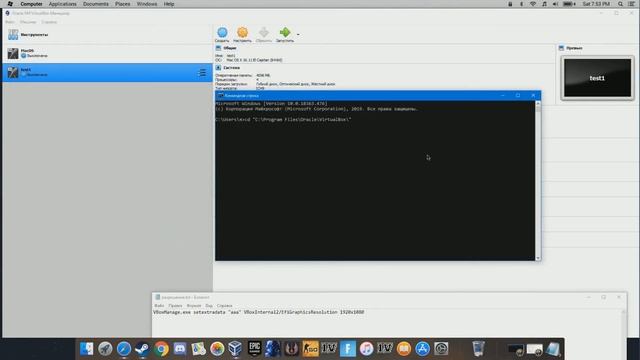Image resolution: width=640 pixels, height=360 pixels.
Task: Open the Windows menu in top bar
Action: 147,4
